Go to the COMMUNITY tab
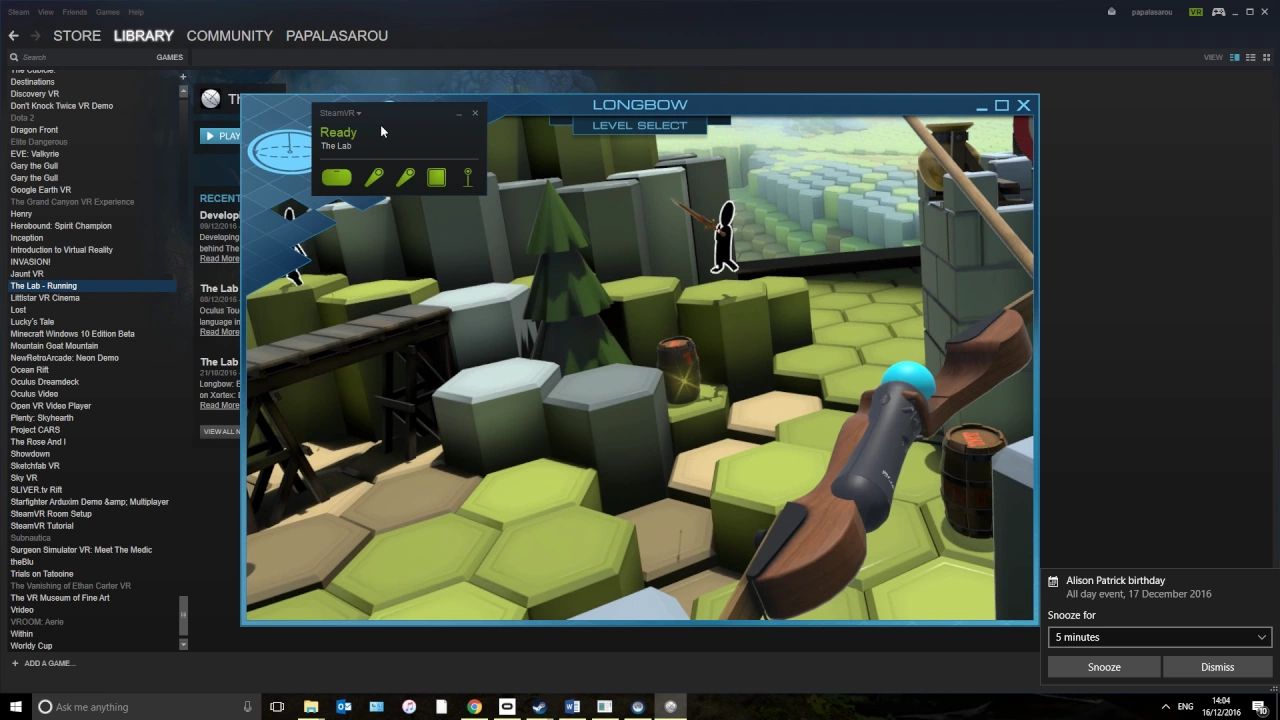1280x720 pixels. coord(229,36)
